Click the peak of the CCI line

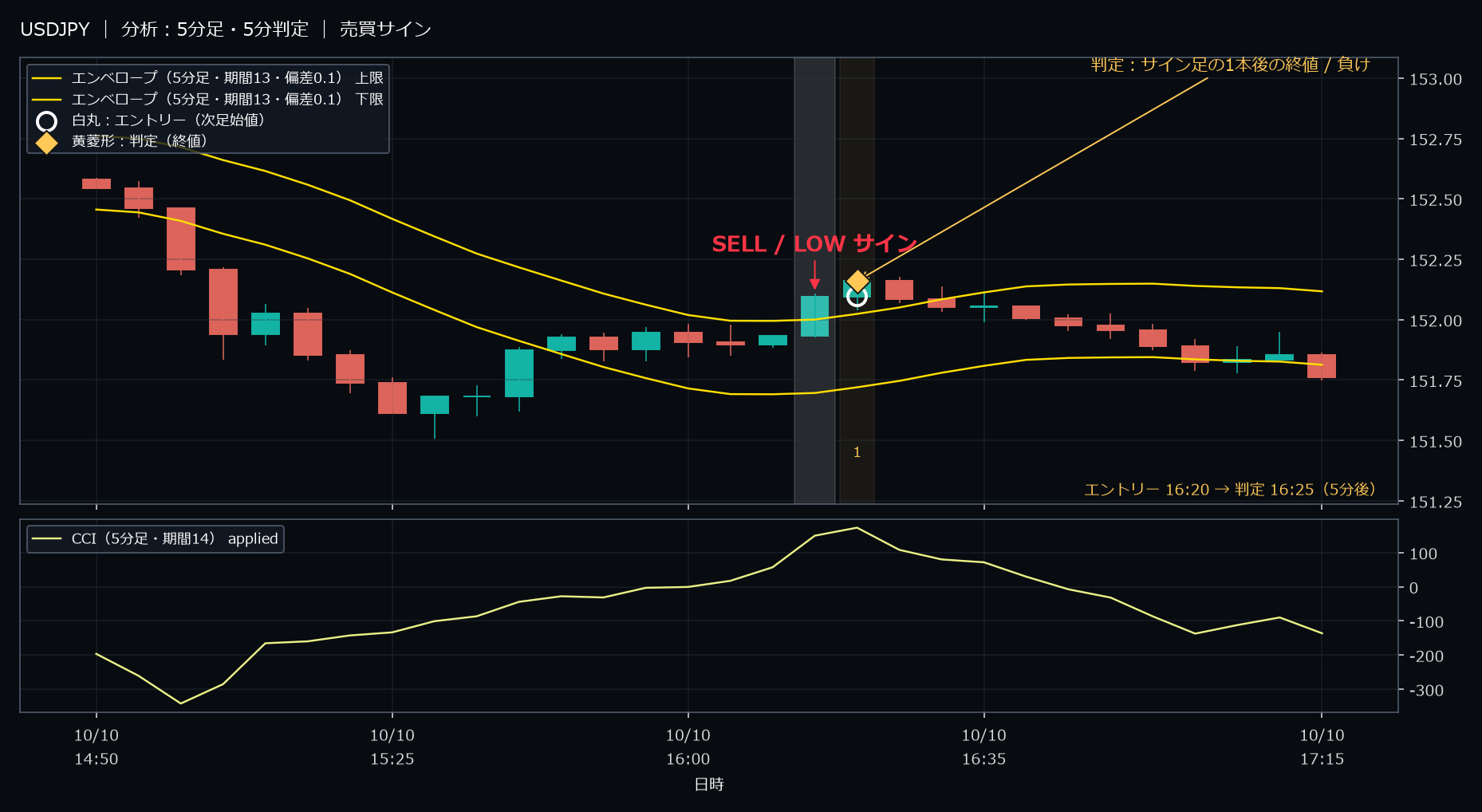[x=857, y=527]
